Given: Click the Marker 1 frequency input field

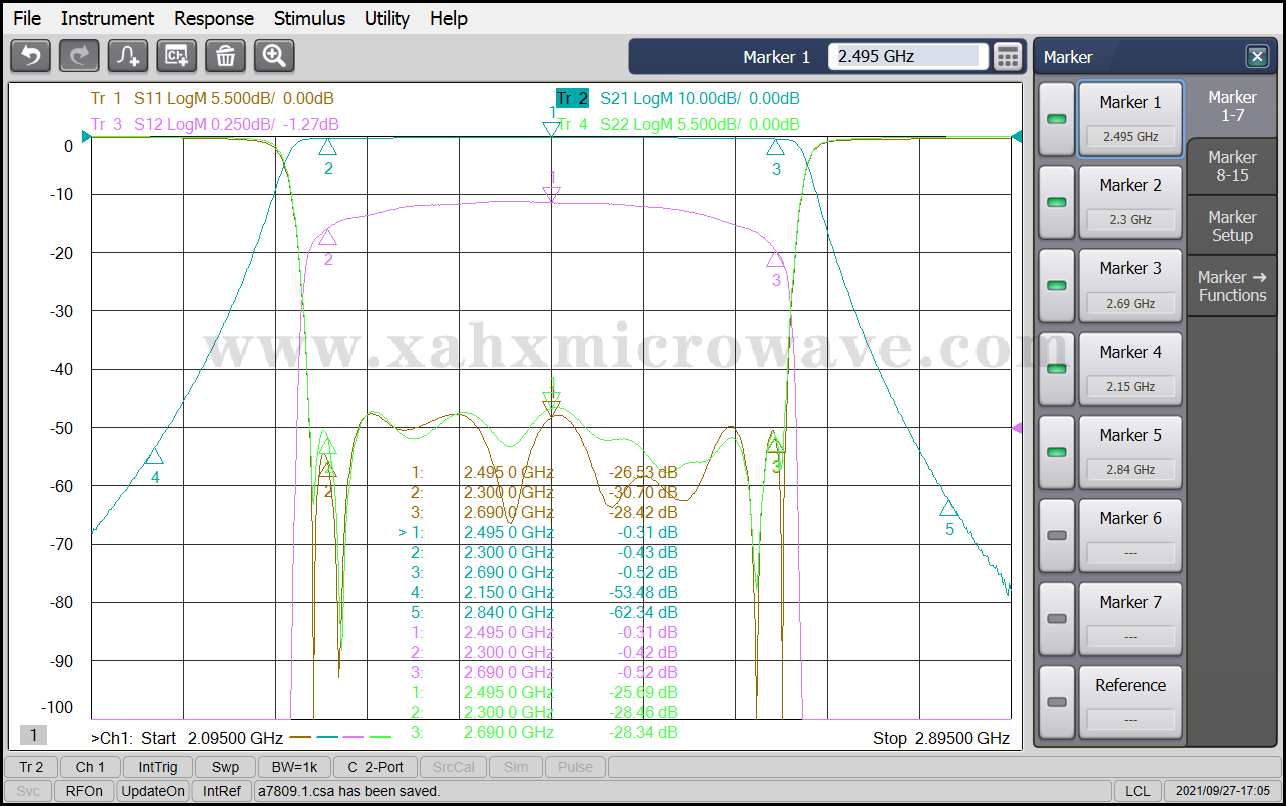Looking at the screenshot, I should [908, 56].
